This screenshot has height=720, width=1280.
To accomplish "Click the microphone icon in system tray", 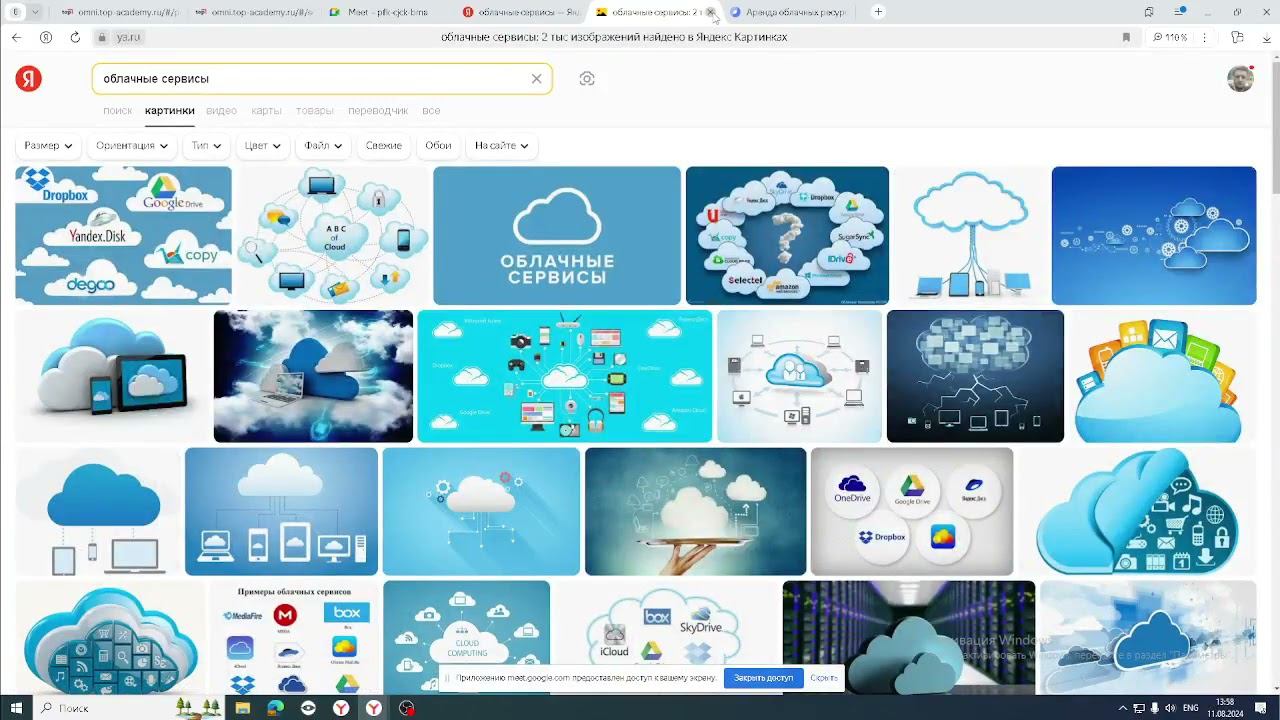I will 1155,708.
